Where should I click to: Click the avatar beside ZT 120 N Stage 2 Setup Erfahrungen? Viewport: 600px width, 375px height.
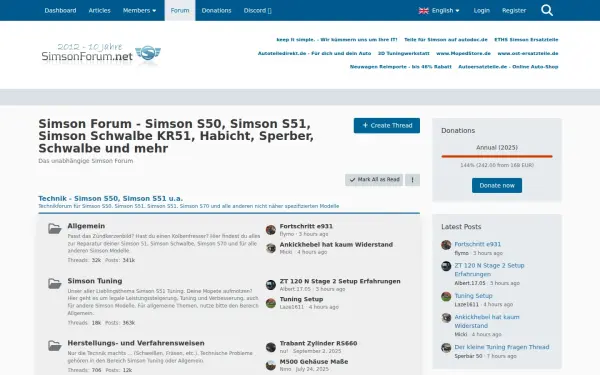pos(271,285)
